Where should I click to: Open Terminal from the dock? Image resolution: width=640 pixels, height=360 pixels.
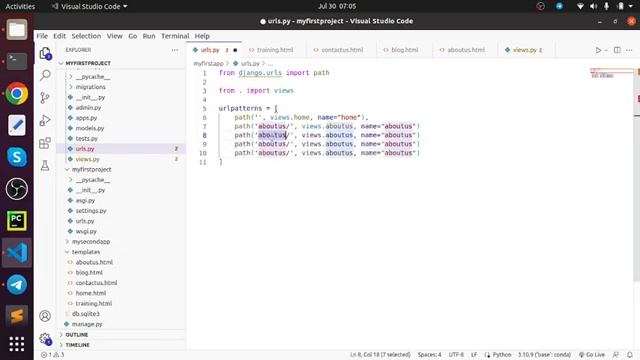(x=17, y=62)
